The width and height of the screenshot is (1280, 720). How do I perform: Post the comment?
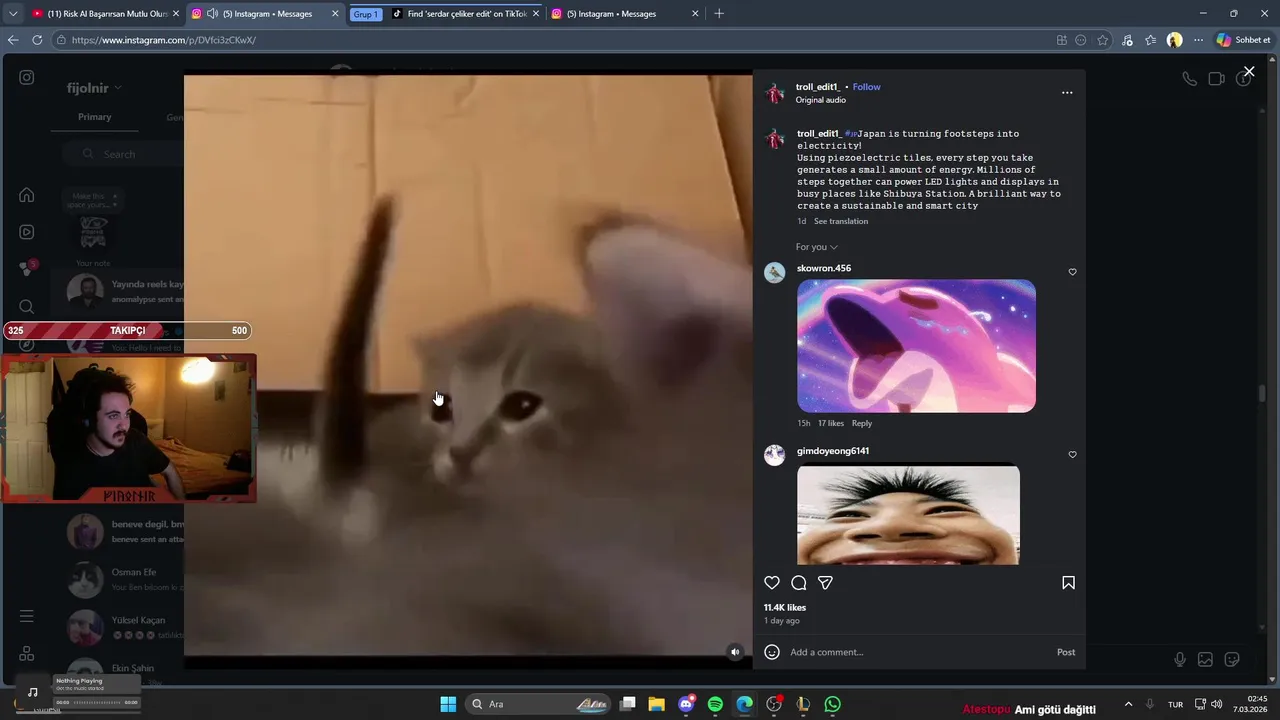click(x=1066, y=652)
